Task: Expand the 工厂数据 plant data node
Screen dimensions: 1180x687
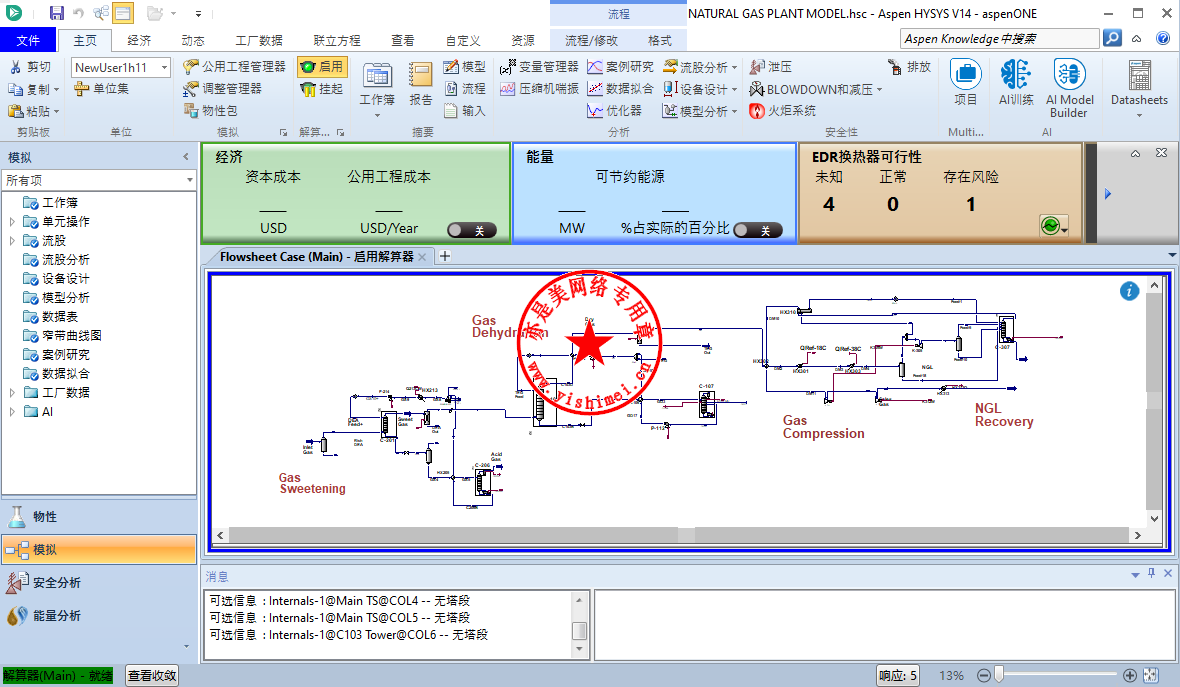Action: click(x=12, y=393)
